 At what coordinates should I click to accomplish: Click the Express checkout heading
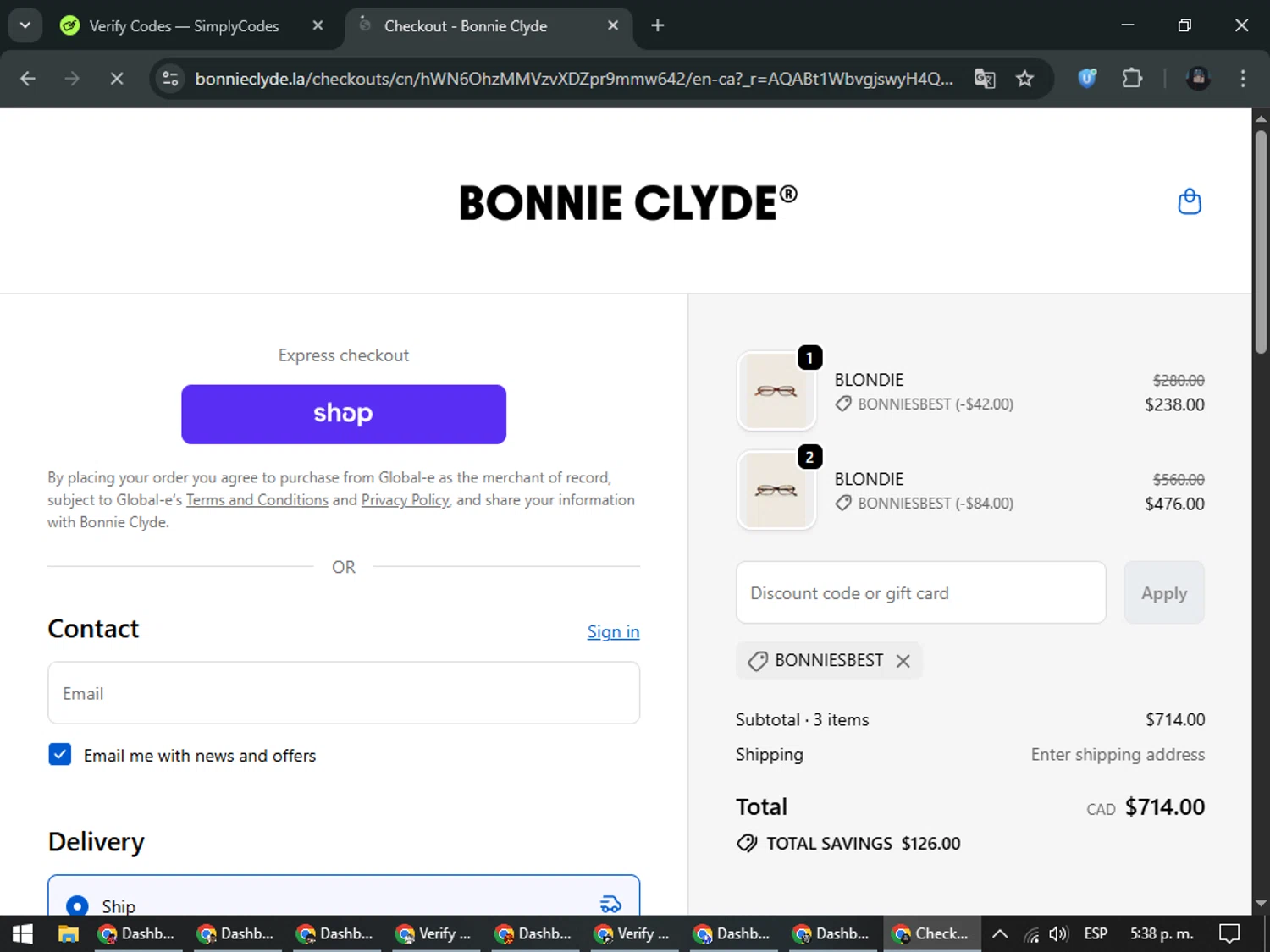pos(344,355)
